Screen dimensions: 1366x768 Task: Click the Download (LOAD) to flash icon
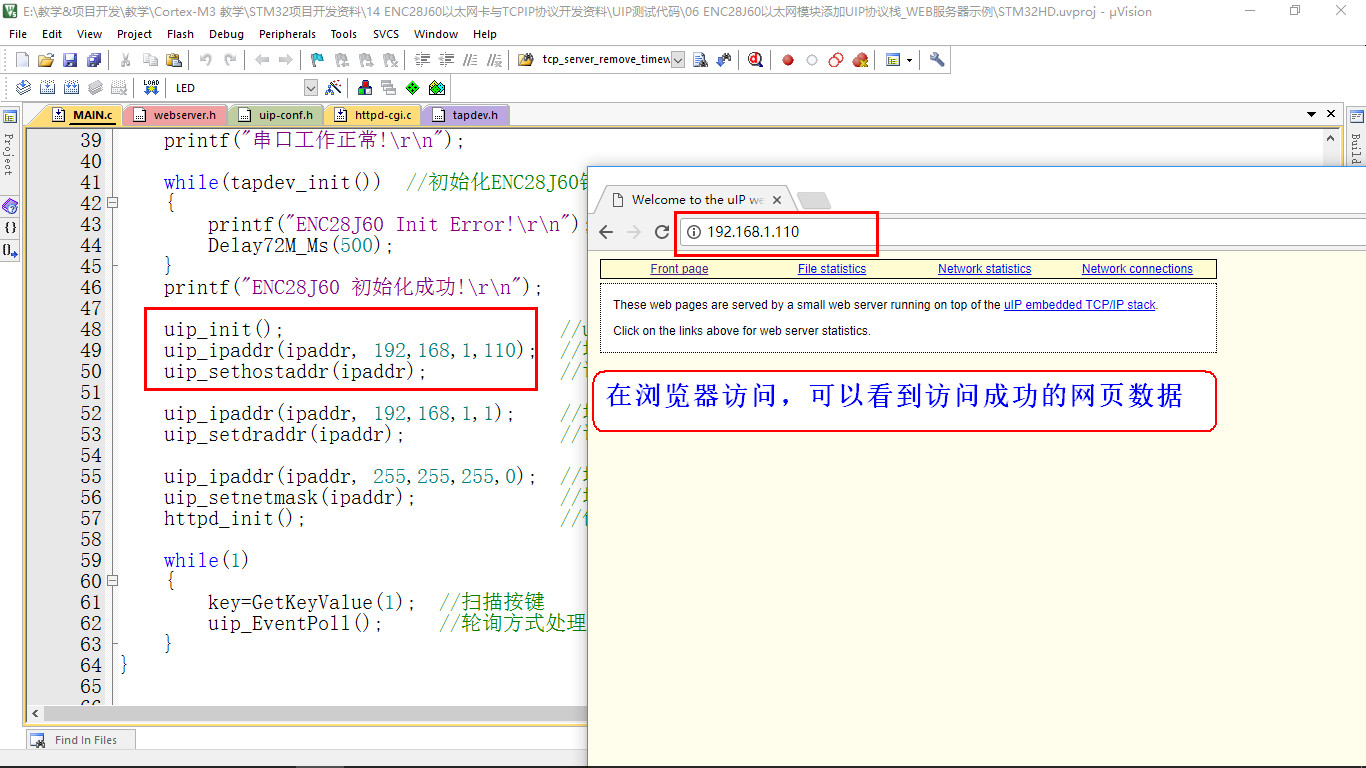(x=151, y=88)
